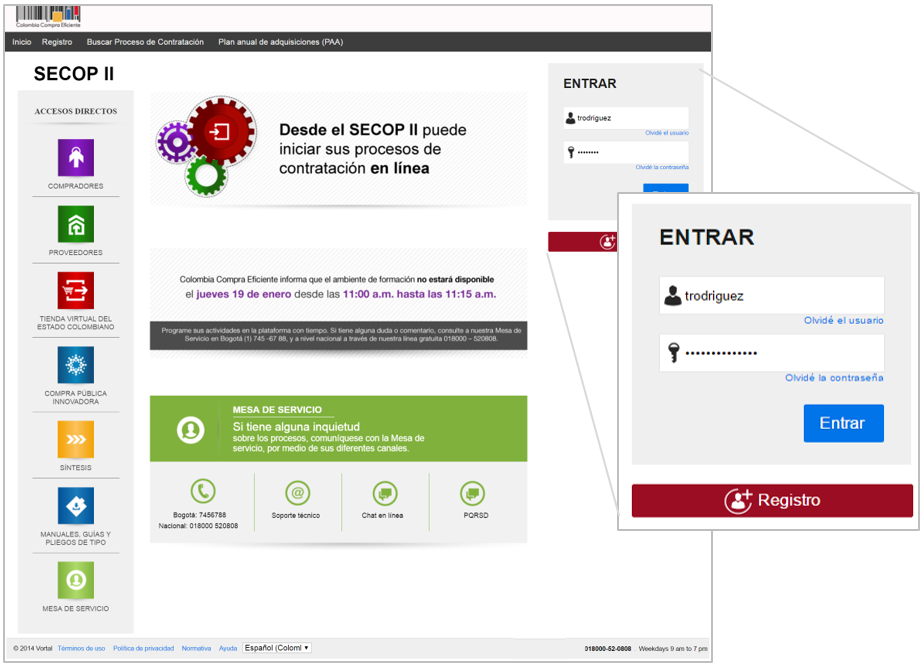This screenshot has width=924, height=667.
Task: Open the Términos de uso footer link
Action: pyautogui.click(x=81, y=648)
